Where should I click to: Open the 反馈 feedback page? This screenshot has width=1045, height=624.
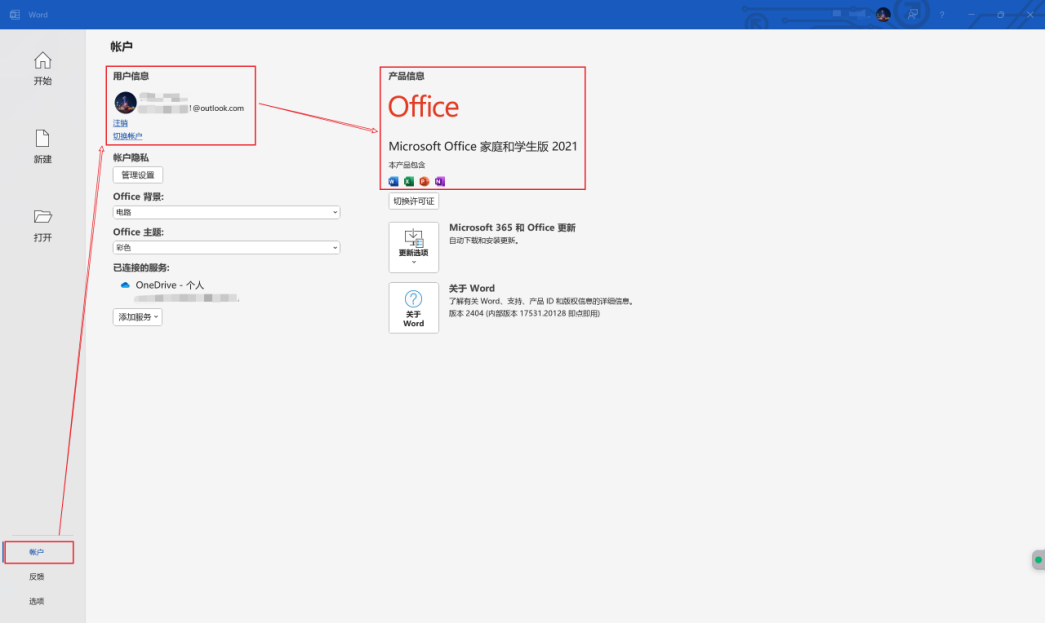(37, 577)
